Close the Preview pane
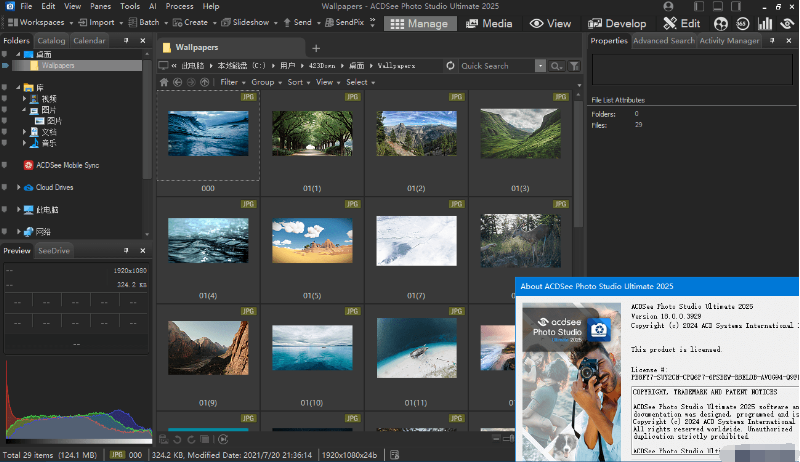800x462 pixels. [x=143, y=250]
